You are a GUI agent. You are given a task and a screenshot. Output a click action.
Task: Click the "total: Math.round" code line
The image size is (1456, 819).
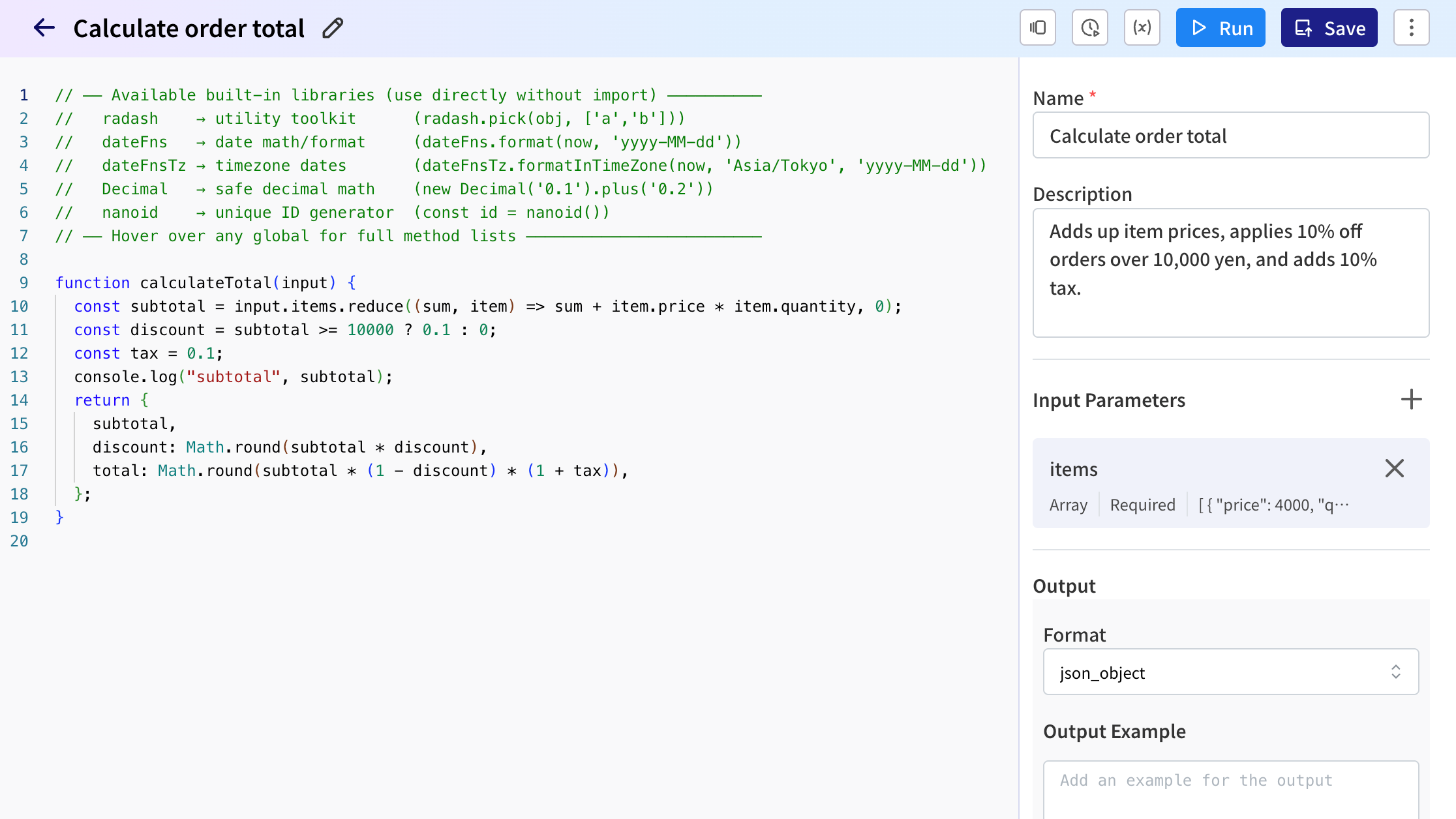361,470
